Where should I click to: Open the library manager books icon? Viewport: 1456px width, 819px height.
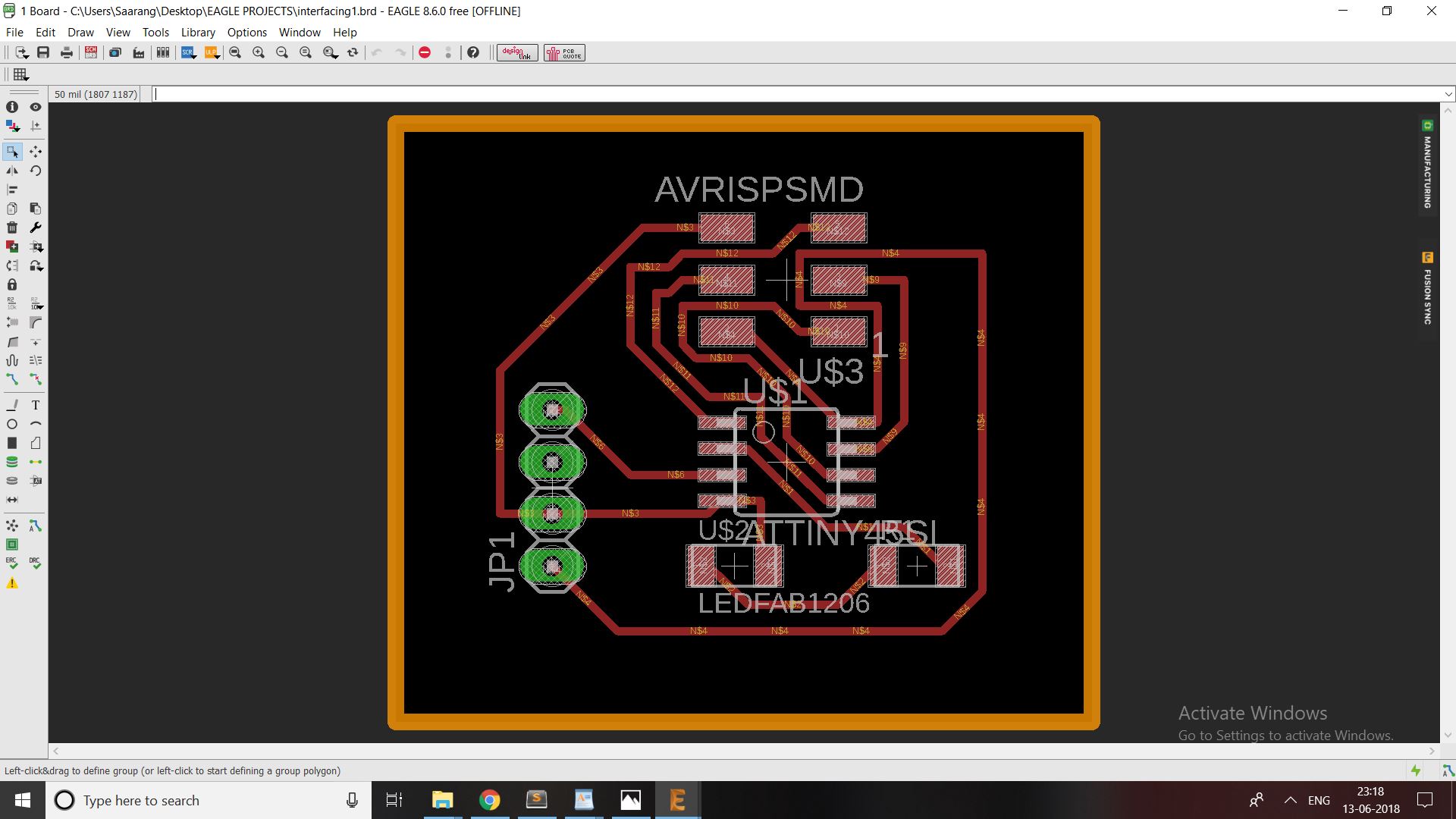coord(162,52)
